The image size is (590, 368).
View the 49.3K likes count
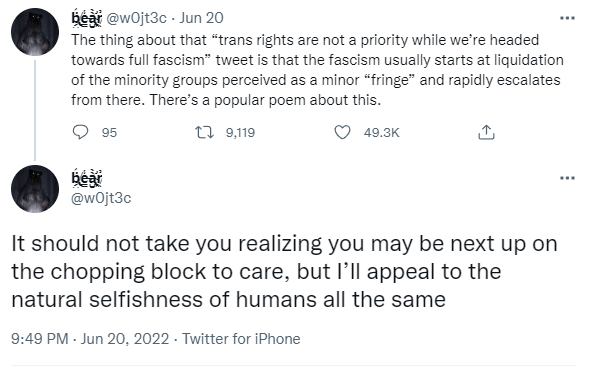pyautogui.click(x=381, y=132)
